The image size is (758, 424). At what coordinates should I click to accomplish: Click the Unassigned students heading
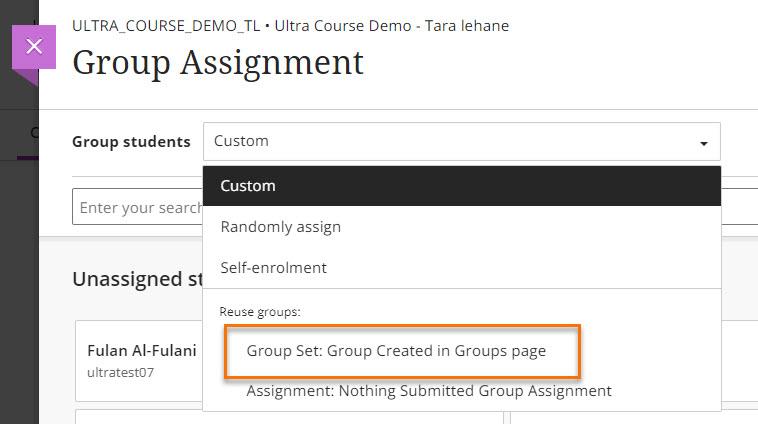point(136,279)
